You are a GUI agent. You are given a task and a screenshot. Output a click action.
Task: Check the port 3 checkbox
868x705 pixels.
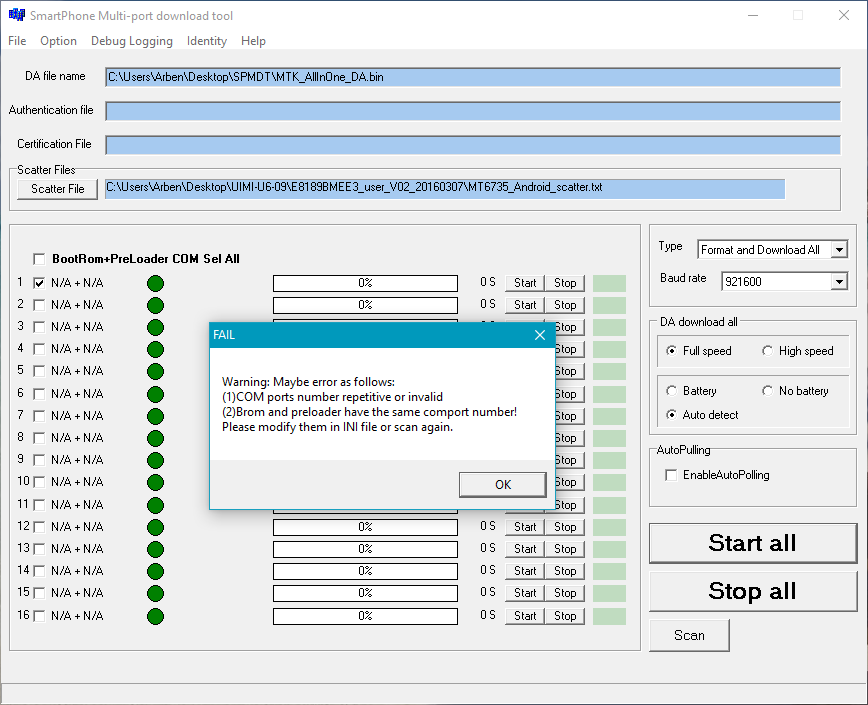pos(39,327)
